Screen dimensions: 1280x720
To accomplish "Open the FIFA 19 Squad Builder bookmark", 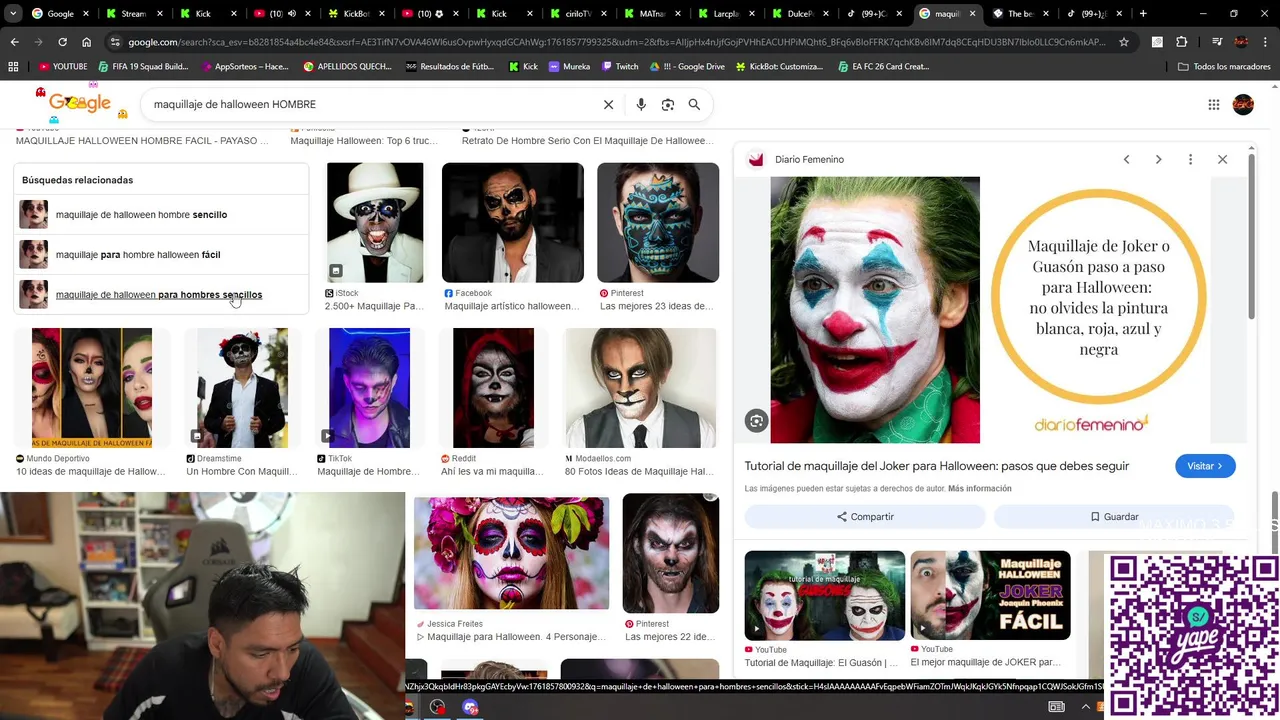I will [x=143, y=66].
